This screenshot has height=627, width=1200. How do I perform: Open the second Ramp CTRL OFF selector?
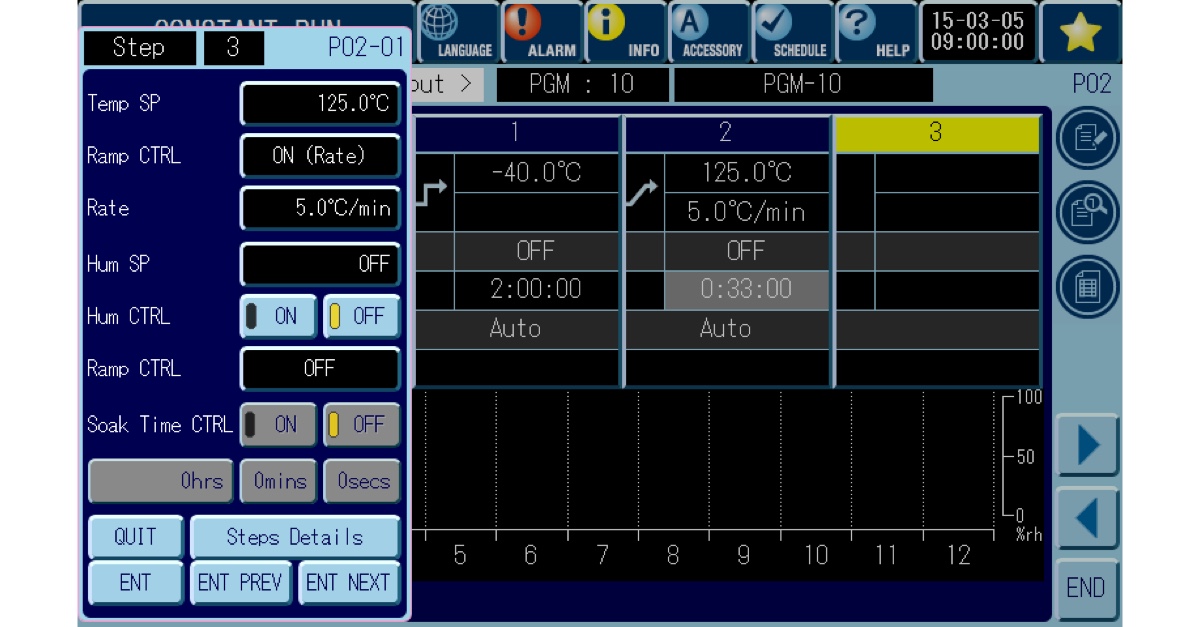coord(320,368)
